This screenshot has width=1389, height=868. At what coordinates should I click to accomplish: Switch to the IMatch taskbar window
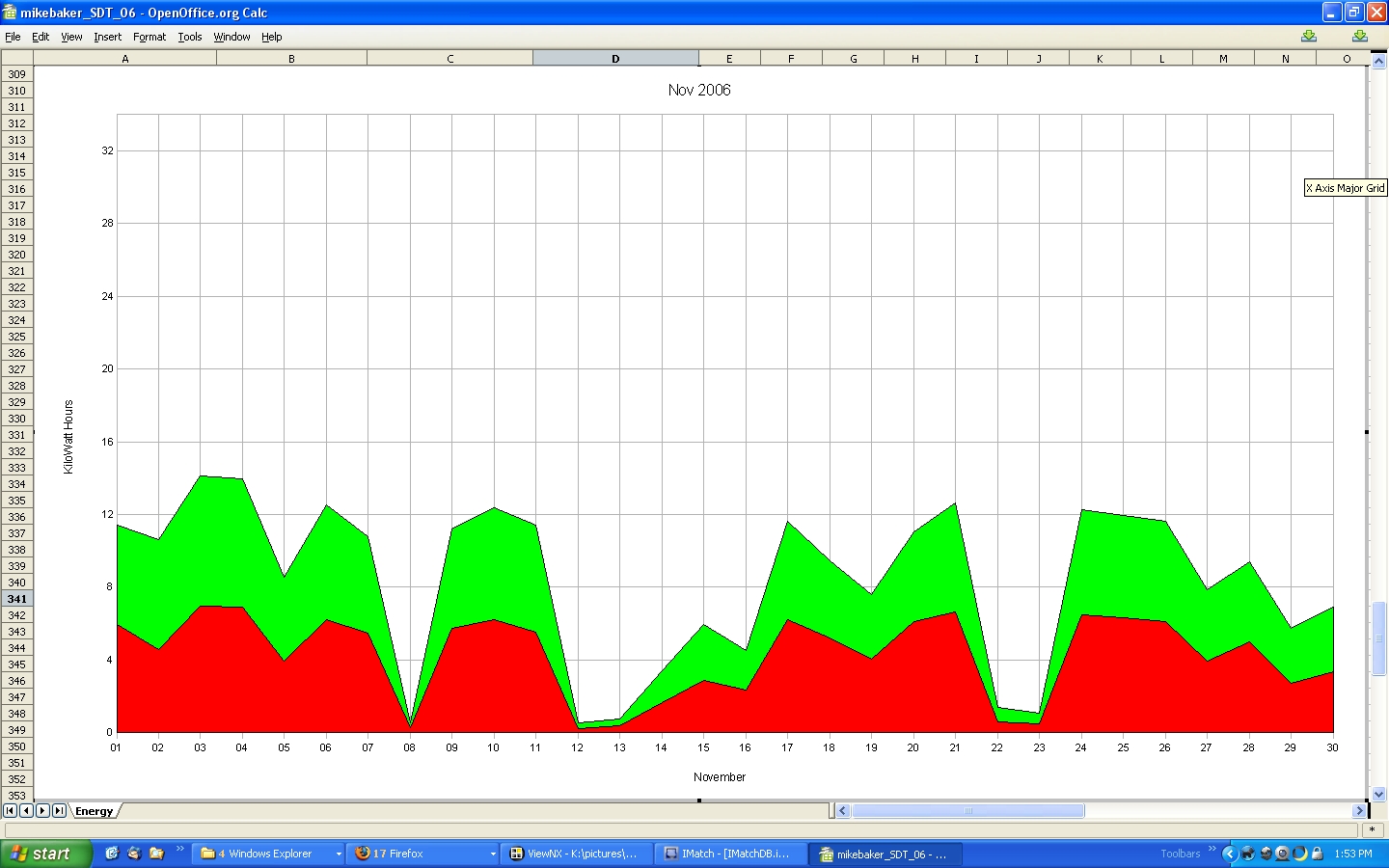click(x=730, y=854)
